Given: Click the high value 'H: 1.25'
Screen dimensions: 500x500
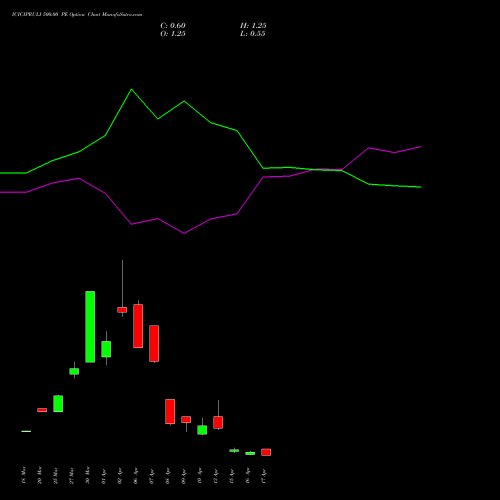Looking at the screenshot, I should (253, 26).
